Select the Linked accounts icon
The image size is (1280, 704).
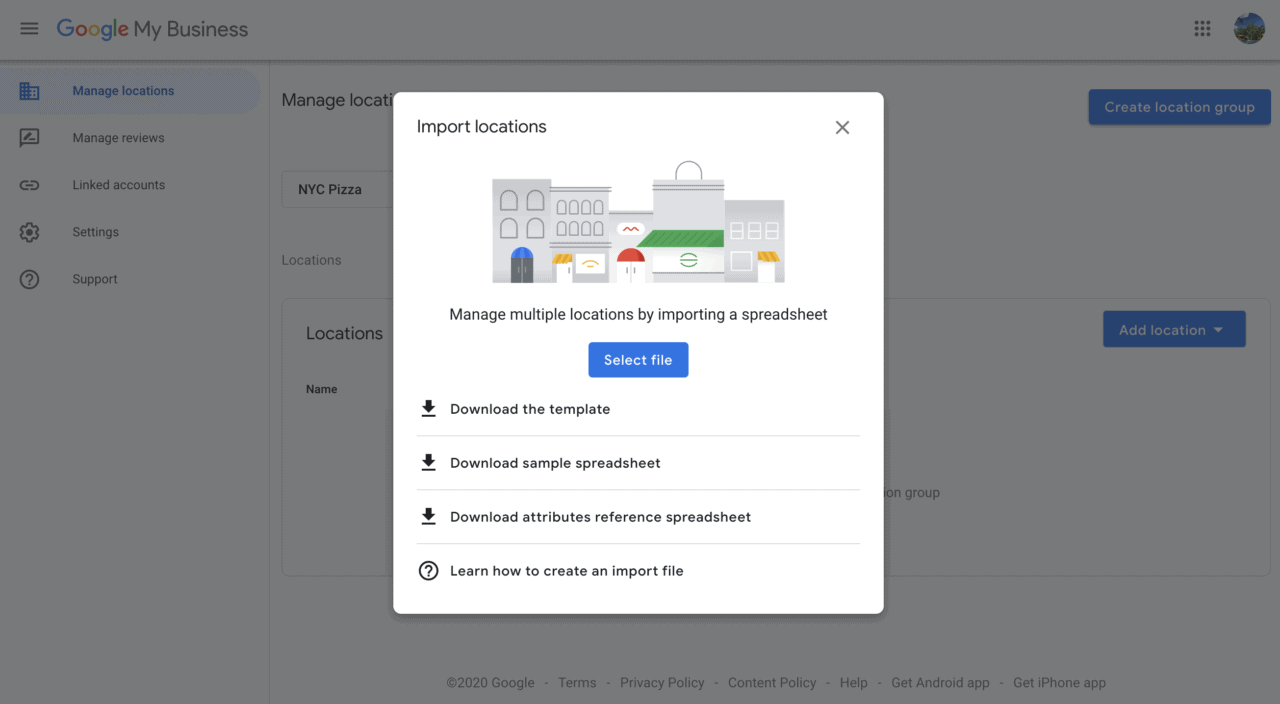click(x=29, y=184)
